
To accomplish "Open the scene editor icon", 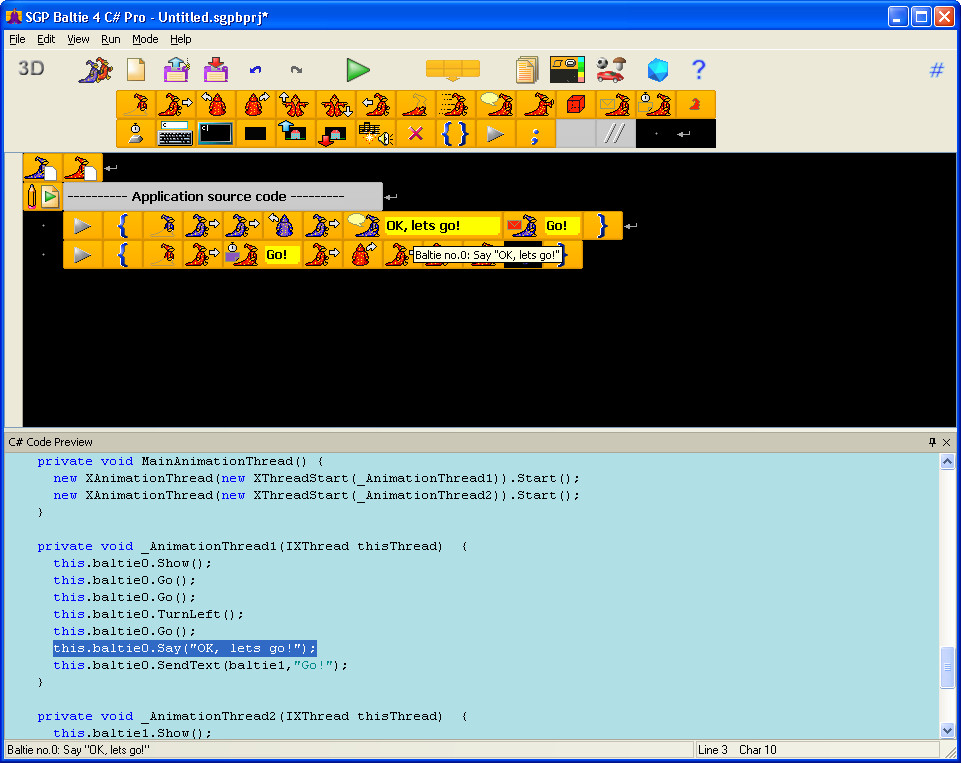I will pos(567,70).
